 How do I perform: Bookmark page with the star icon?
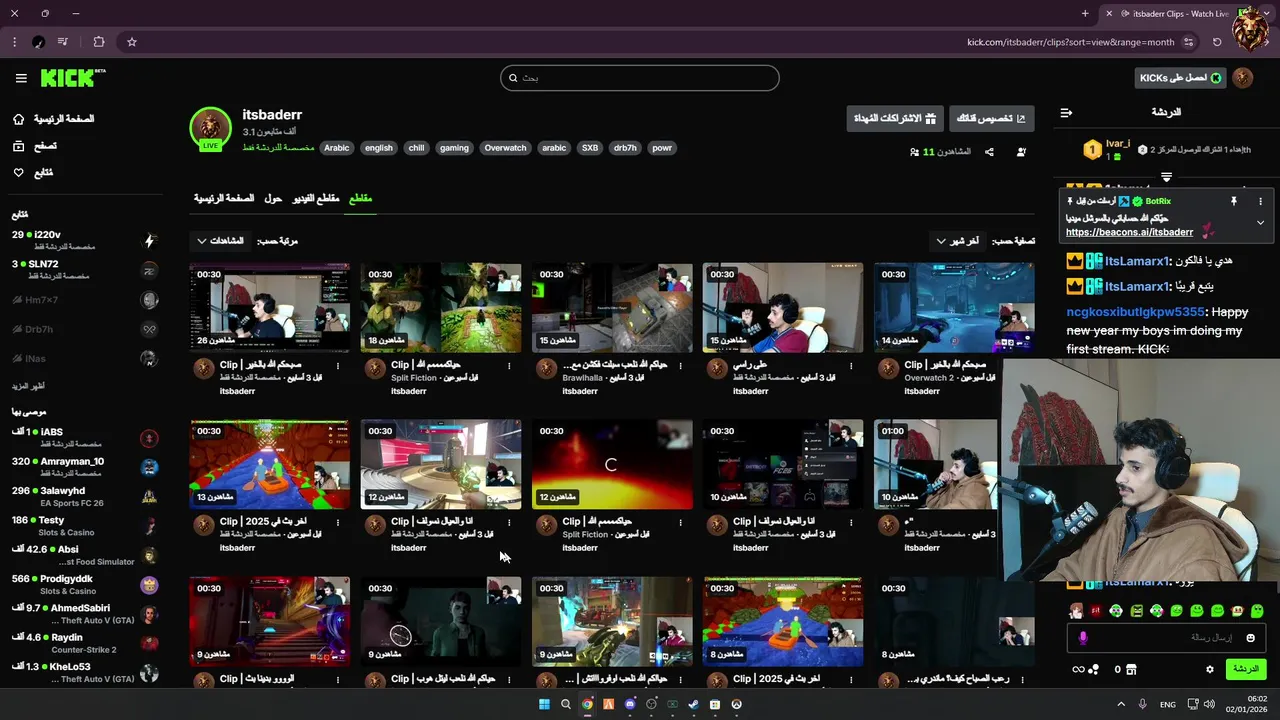pyautogui.click(x=131, y=42)
